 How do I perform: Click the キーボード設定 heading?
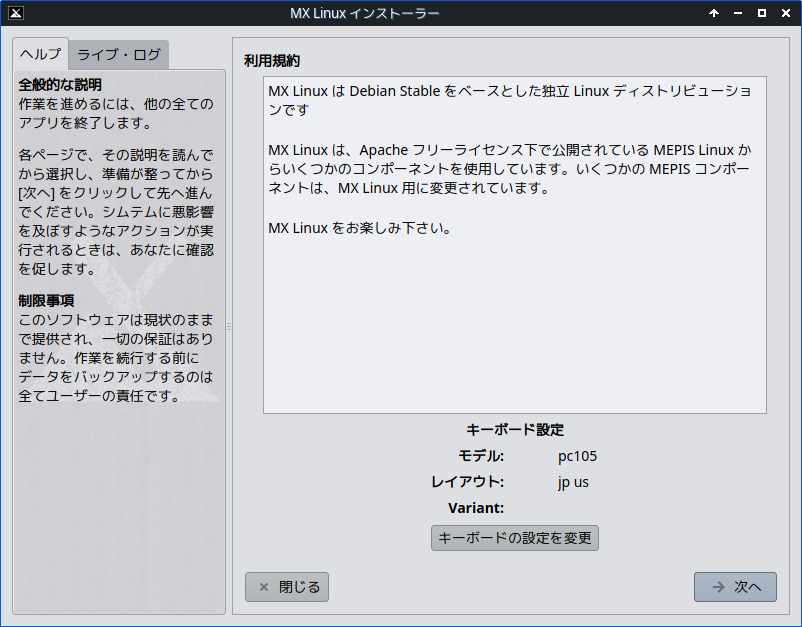[515, 430]
